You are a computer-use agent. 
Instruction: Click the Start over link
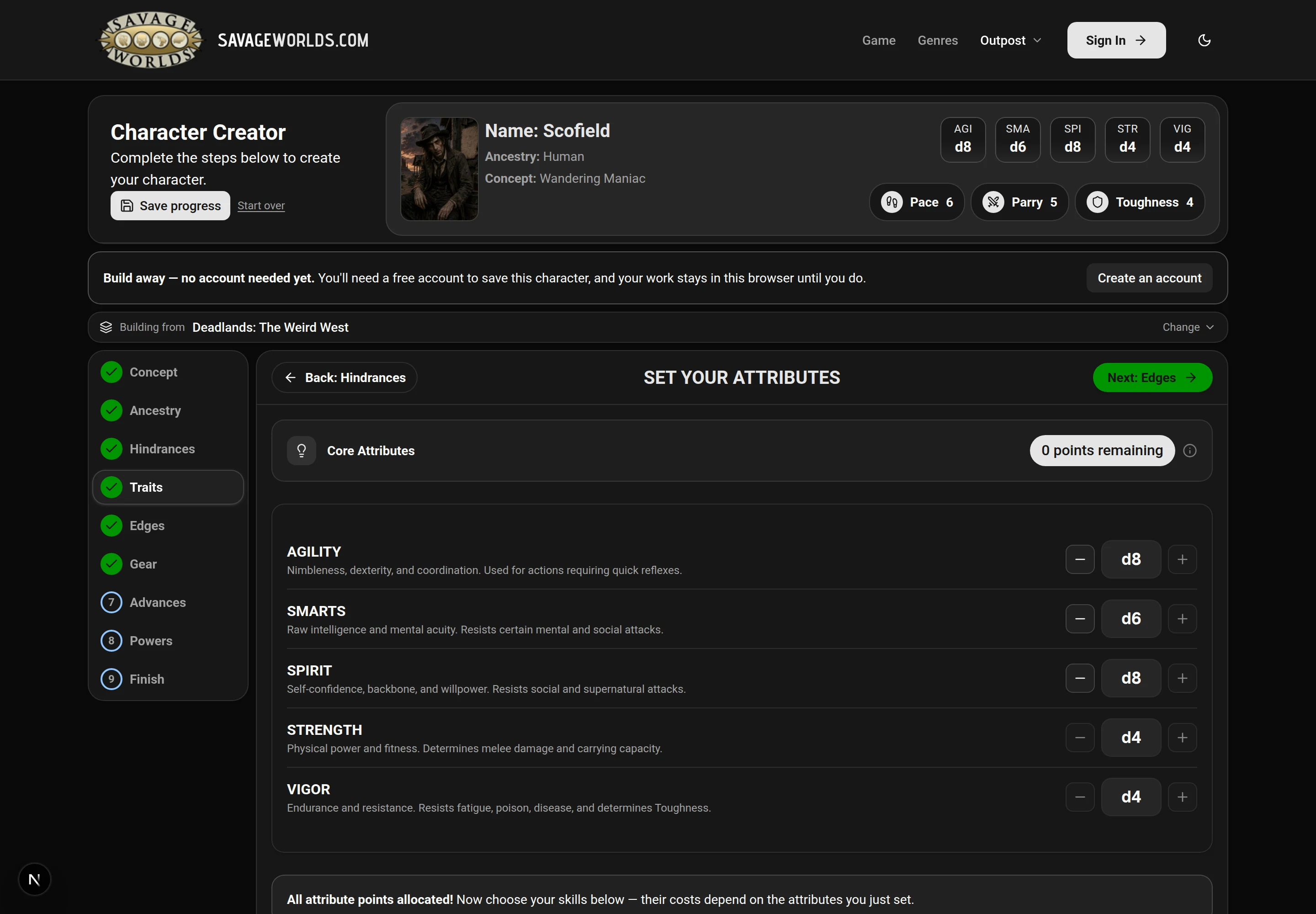[261, 206]
